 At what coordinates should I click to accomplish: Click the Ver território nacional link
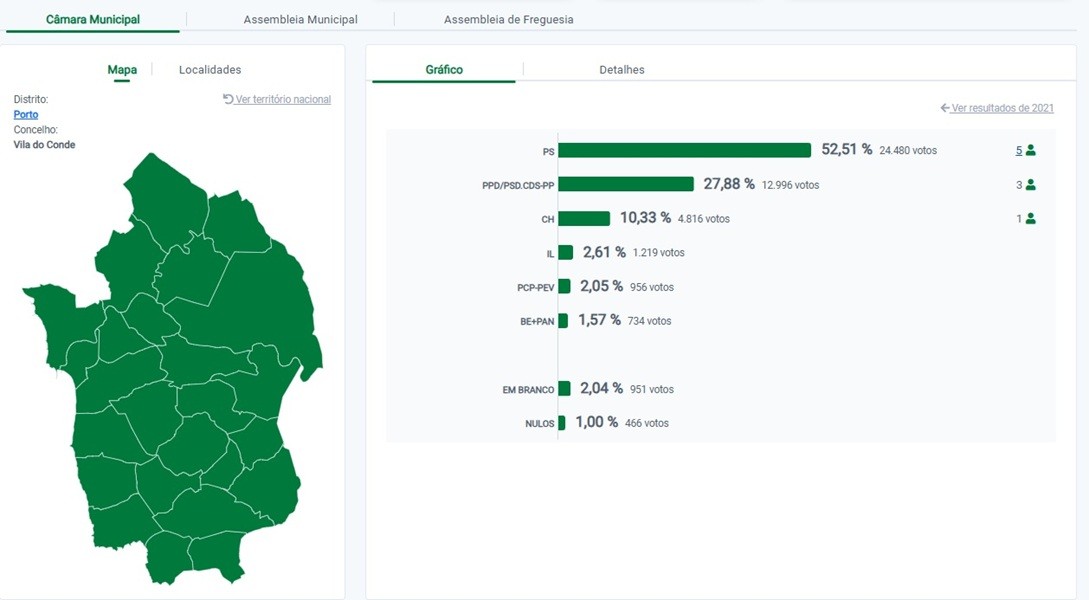(283, 99)
